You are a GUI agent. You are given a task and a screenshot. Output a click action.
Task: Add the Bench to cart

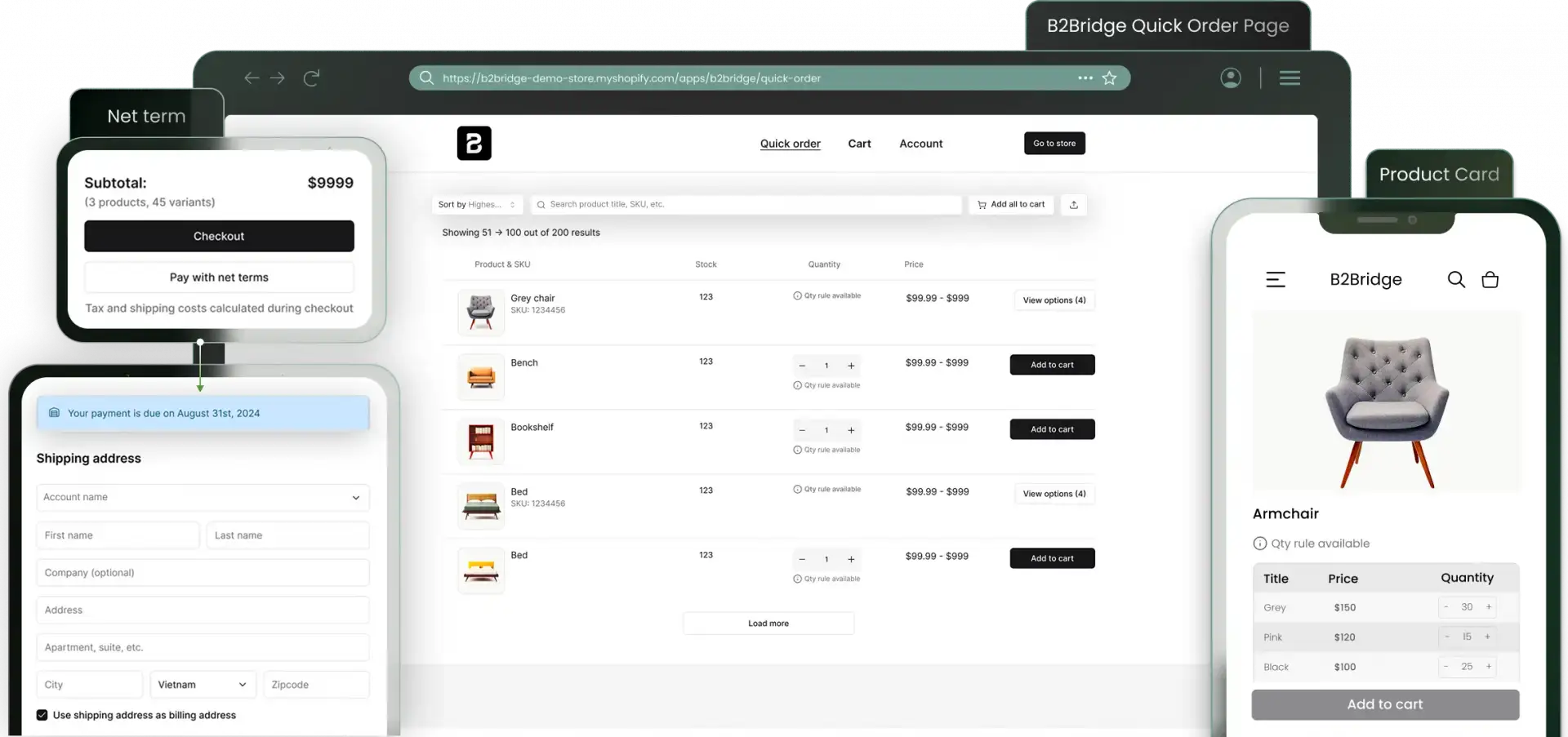pos(1052,365)
